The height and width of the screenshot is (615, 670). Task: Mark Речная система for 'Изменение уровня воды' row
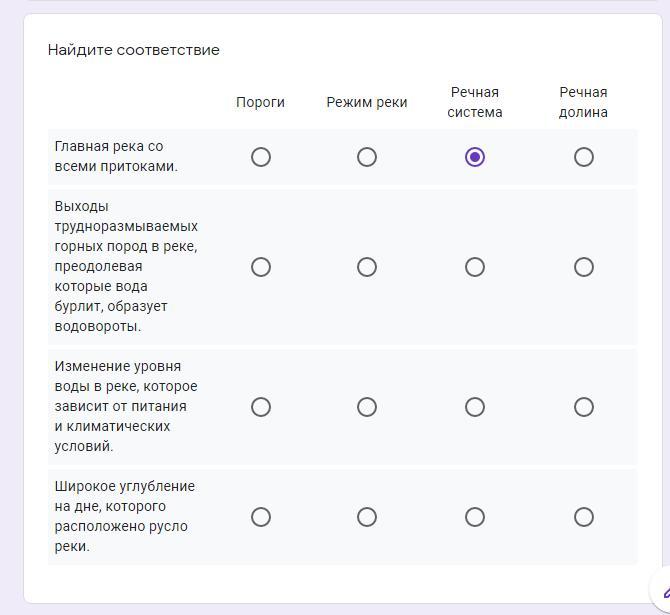click(475, 407)
